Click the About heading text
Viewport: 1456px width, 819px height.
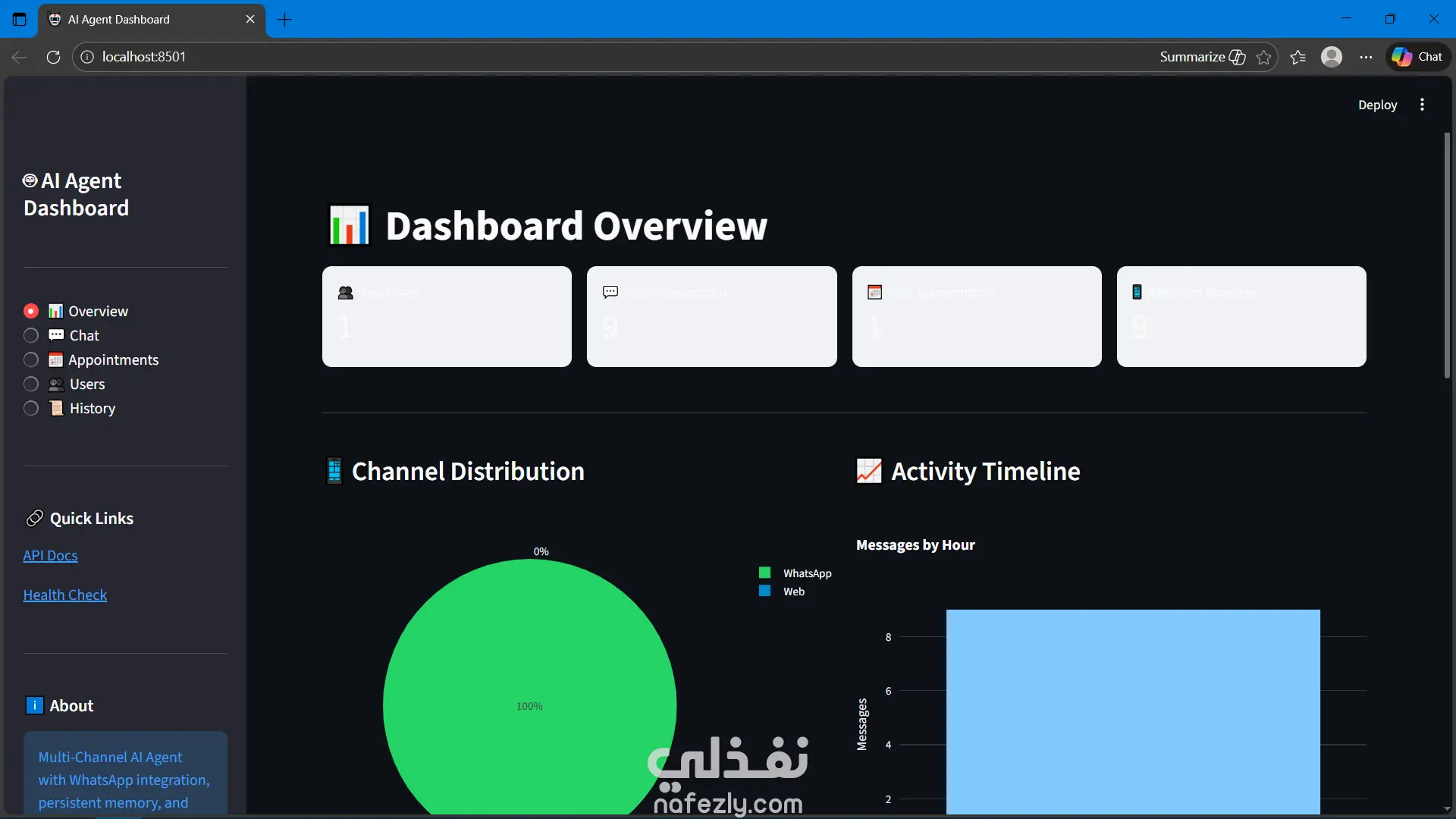click(x=71, y=705)
